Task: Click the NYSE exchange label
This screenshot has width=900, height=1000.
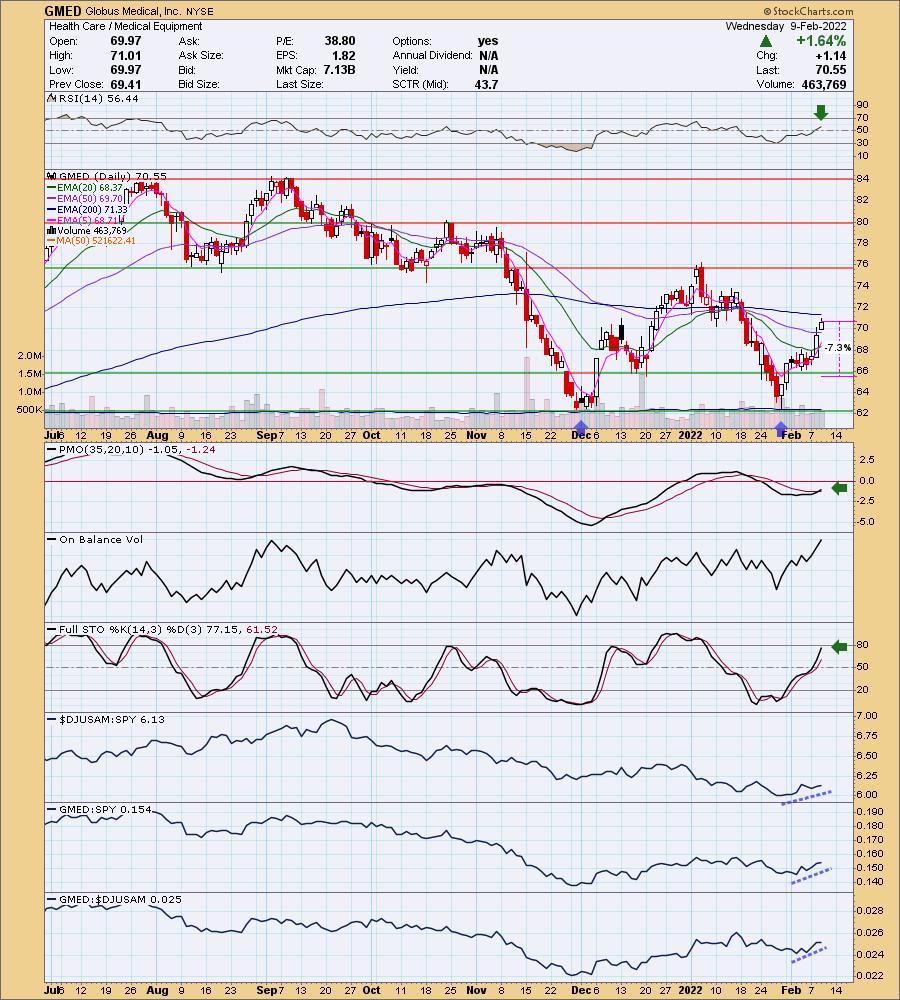Action: (x=200, y=11)
